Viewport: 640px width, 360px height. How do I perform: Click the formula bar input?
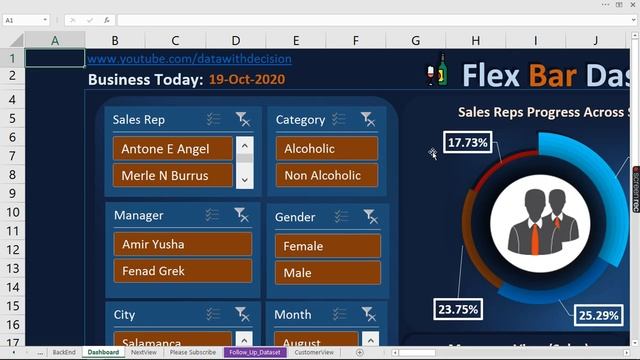coord(373,20)
